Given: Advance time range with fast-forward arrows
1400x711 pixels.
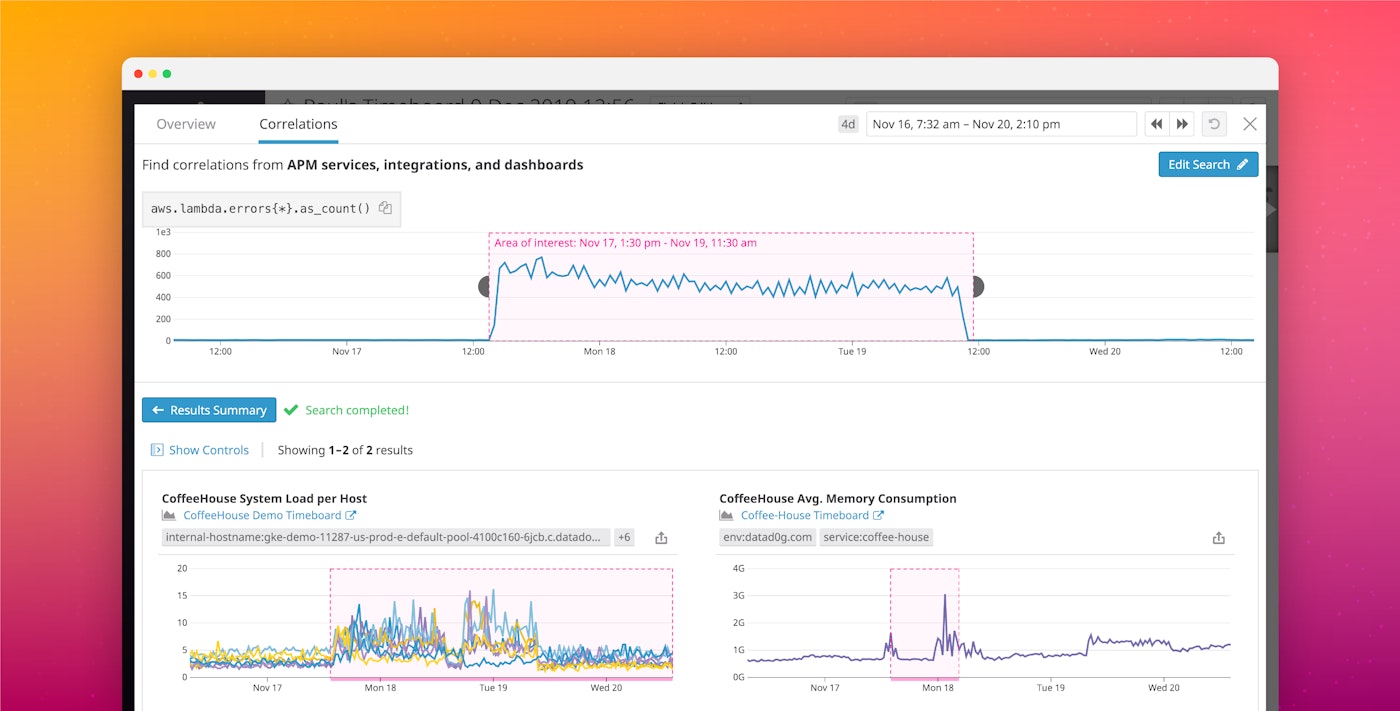Looking at the screenshot, I should pyautogui.click(x=1181, y=123).
